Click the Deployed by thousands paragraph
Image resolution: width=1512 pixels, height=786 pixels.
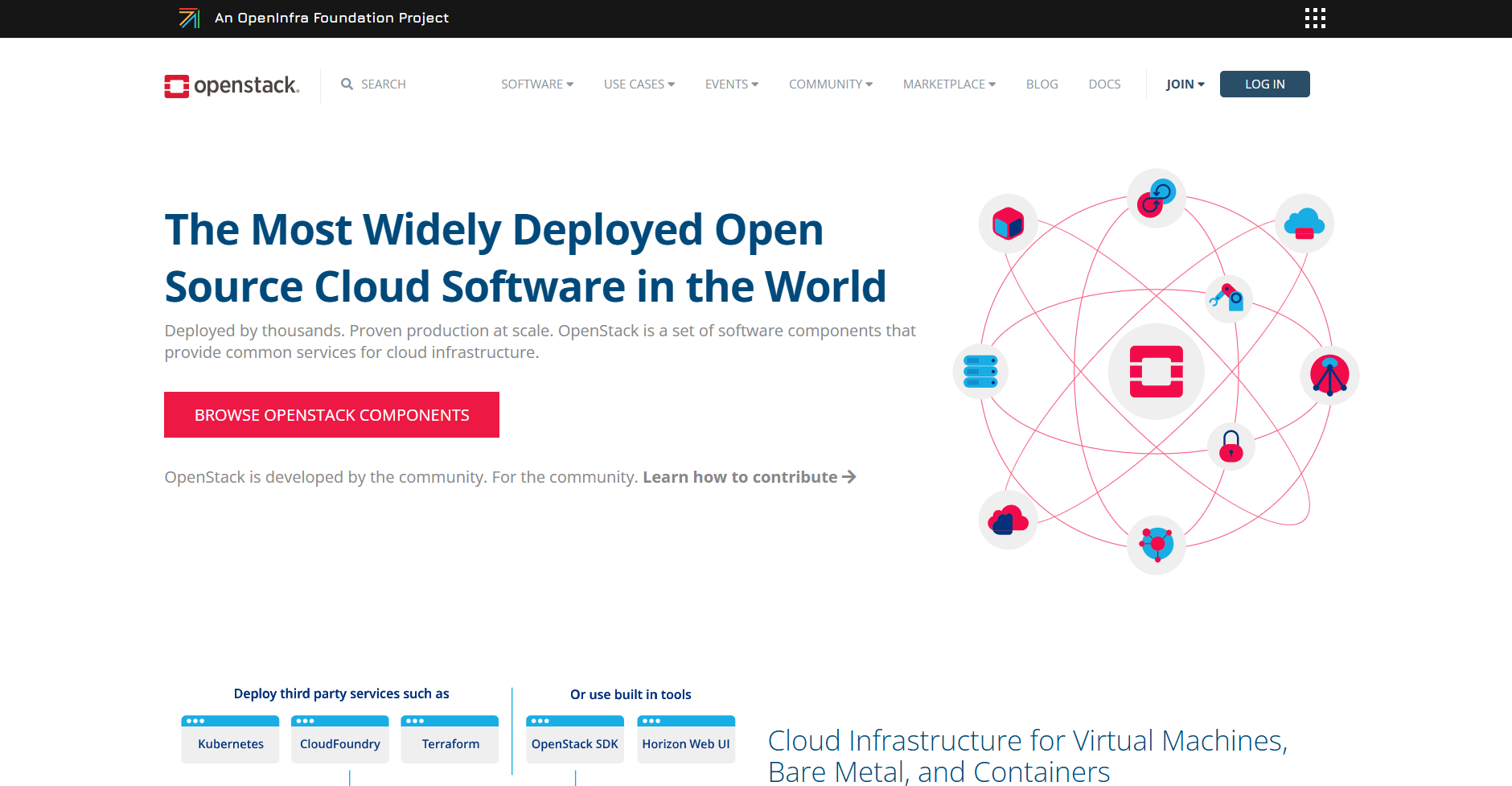click(540, 341)
